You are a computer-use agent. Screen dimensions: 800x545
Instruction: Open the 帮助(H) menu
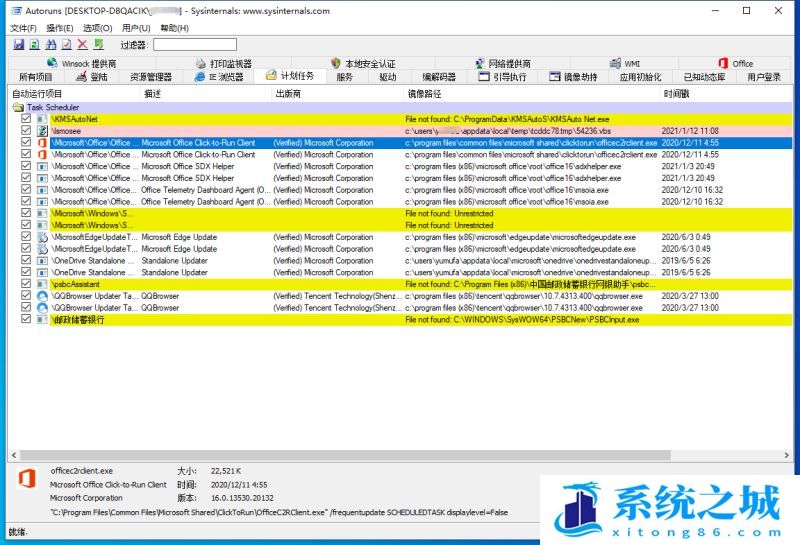(174, 28)
